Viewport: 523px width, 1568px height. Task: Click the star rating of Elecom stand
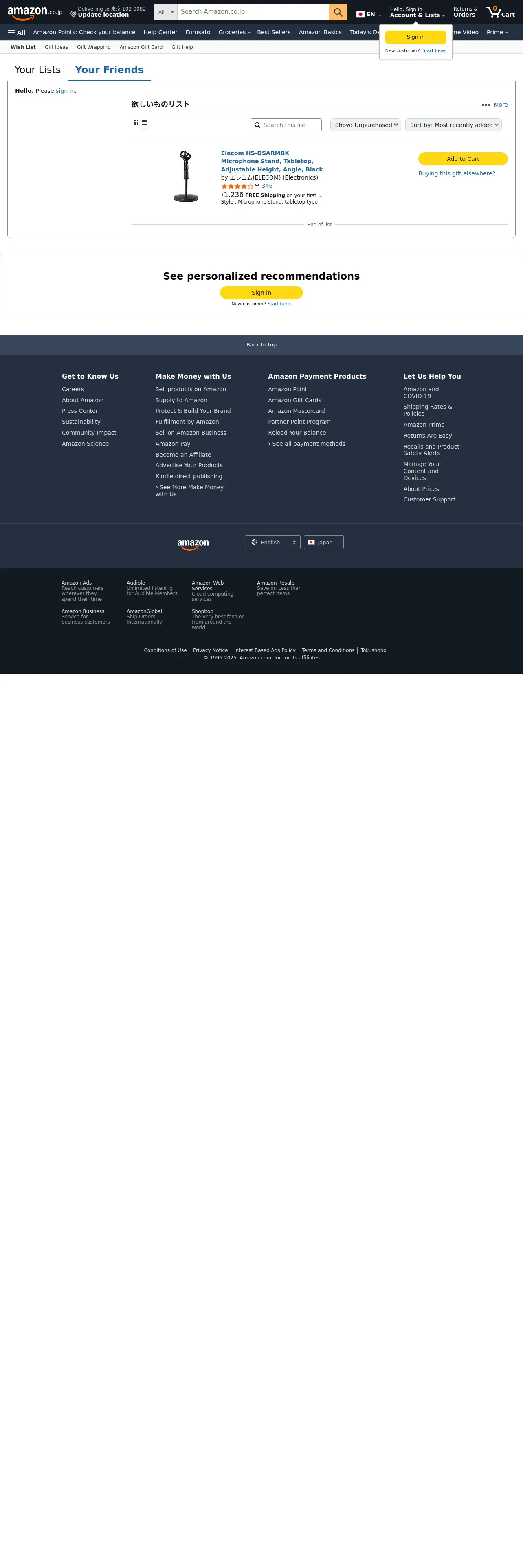237,186
